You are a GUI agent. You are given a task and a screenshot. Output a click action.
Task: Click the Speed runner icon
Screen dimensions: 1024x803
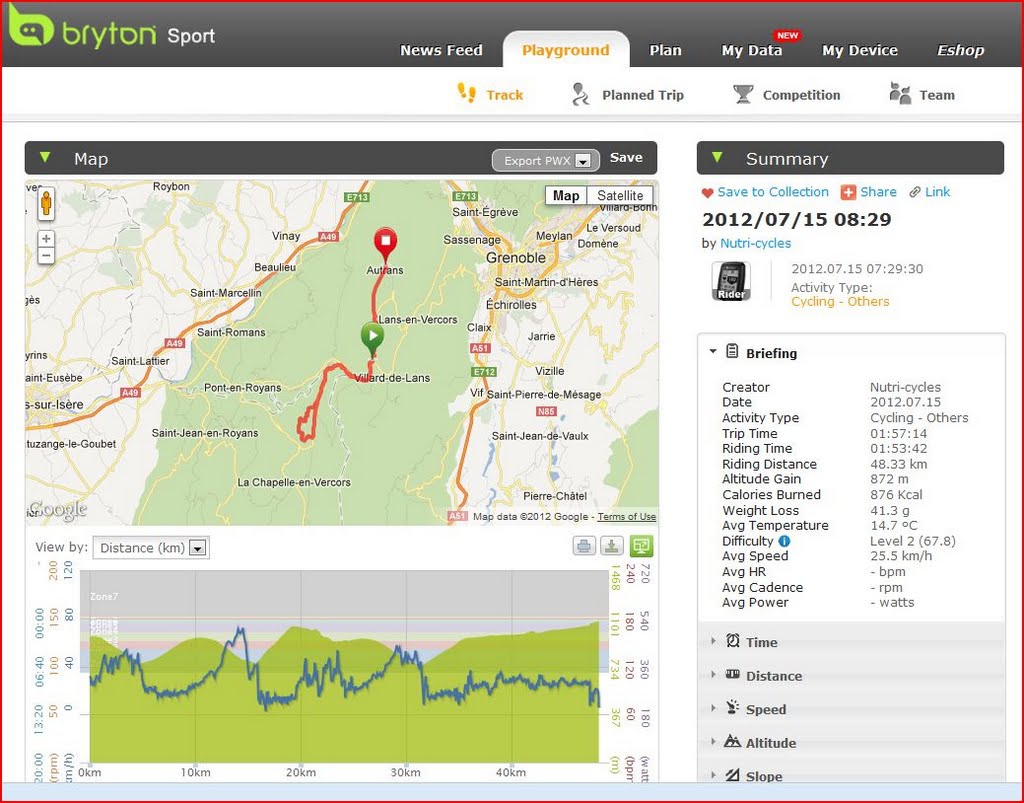tap(733, 708)
